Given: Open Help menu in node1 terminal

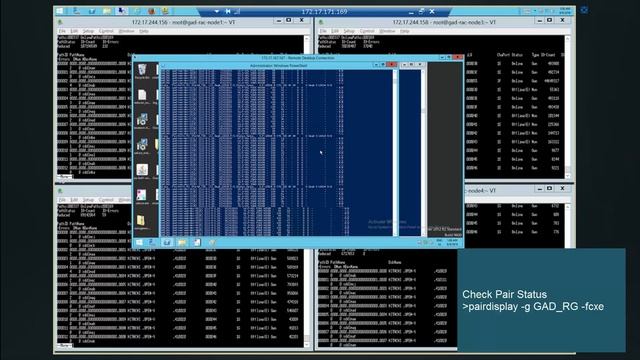Looking at the screenshot, I should tap(144, 31).
